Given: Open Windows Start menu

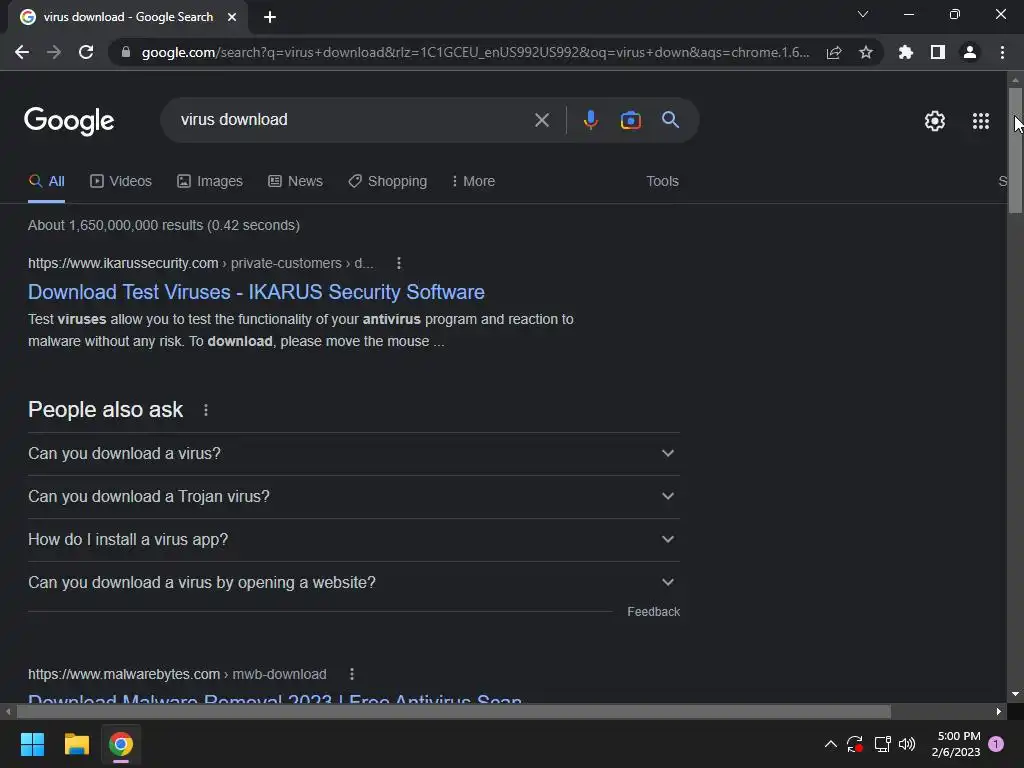Looking at the screenshot, I should 32,744.
